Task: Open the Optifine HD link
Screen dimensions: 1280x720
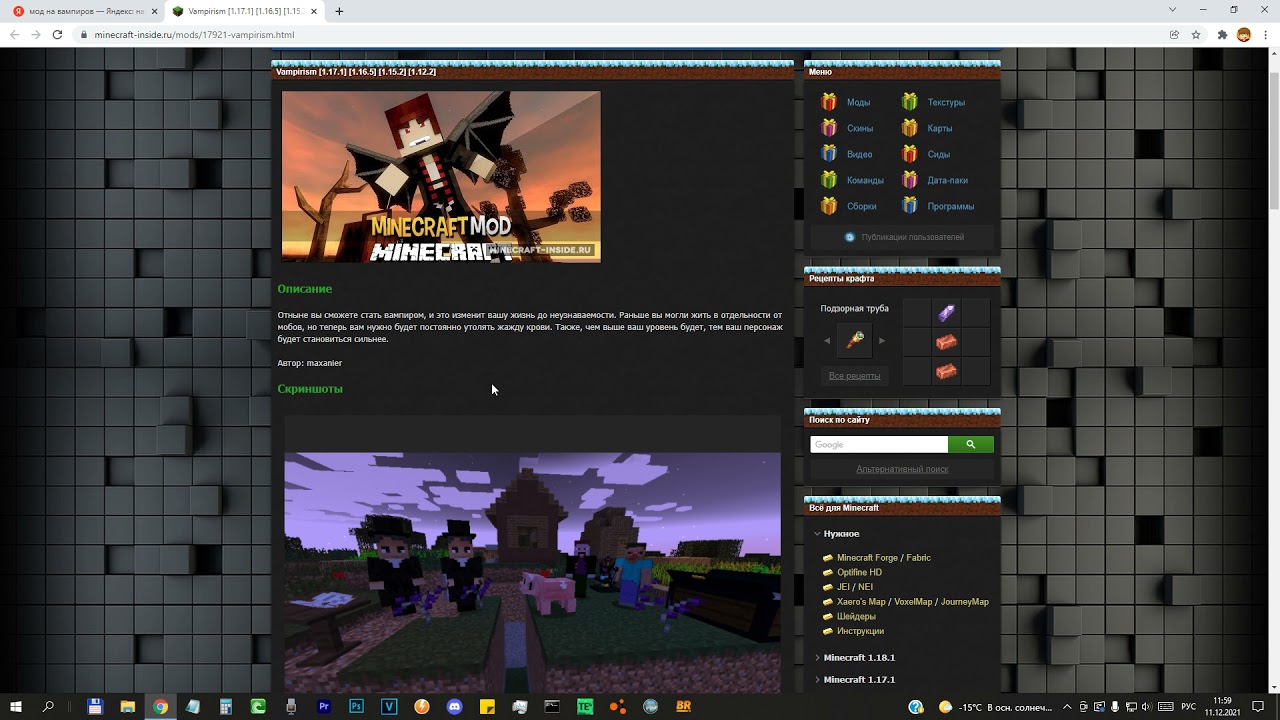Action: [859, 572]
